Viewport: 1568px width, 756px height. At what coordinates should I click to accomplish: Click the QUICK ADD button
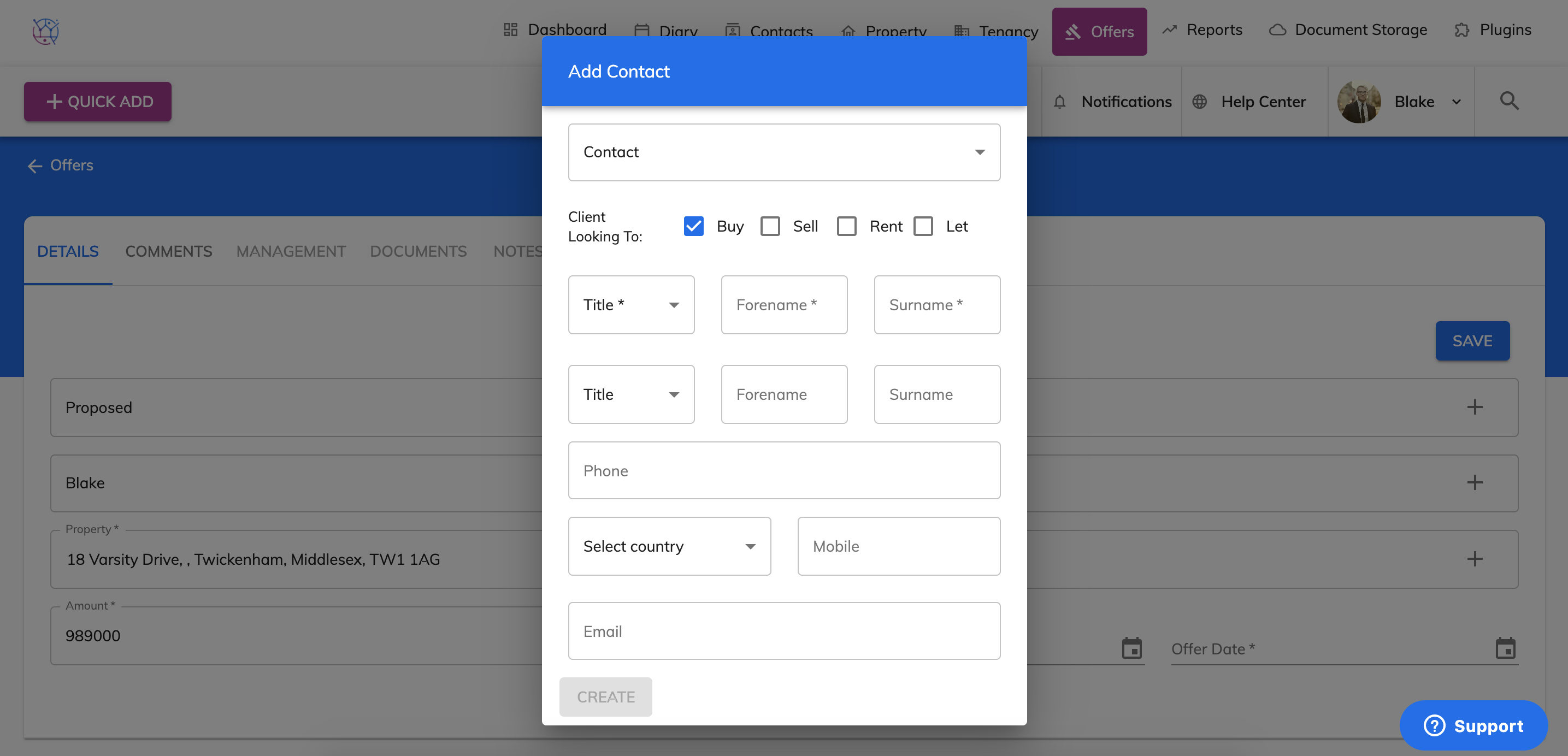pyautogui.click(x=97, y=102)
